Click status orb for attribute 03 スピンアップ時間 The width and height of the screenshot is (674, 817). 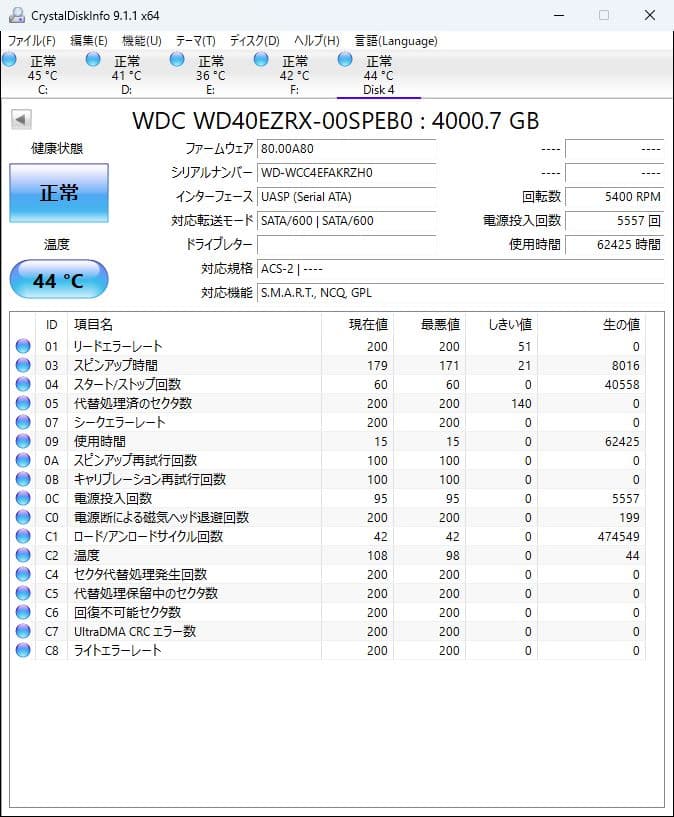coord(23,365)
